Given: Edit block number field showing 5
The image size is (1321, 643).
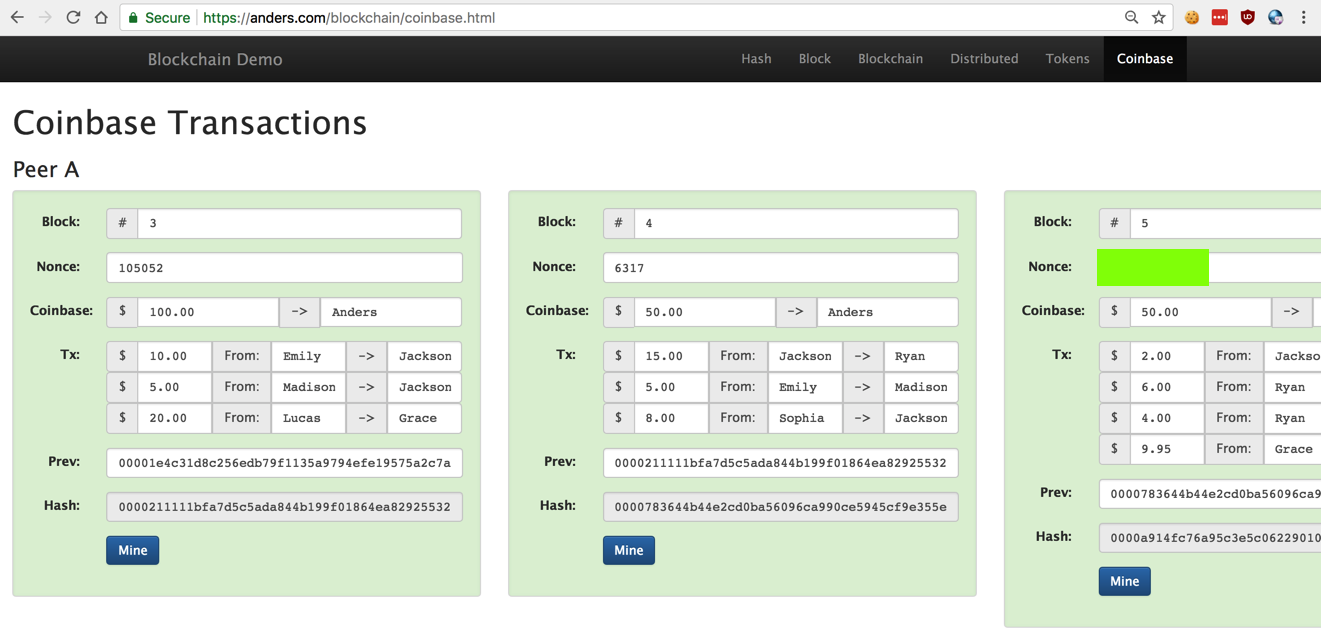Looking at the screenshot, I should (x=1225, y=223).
